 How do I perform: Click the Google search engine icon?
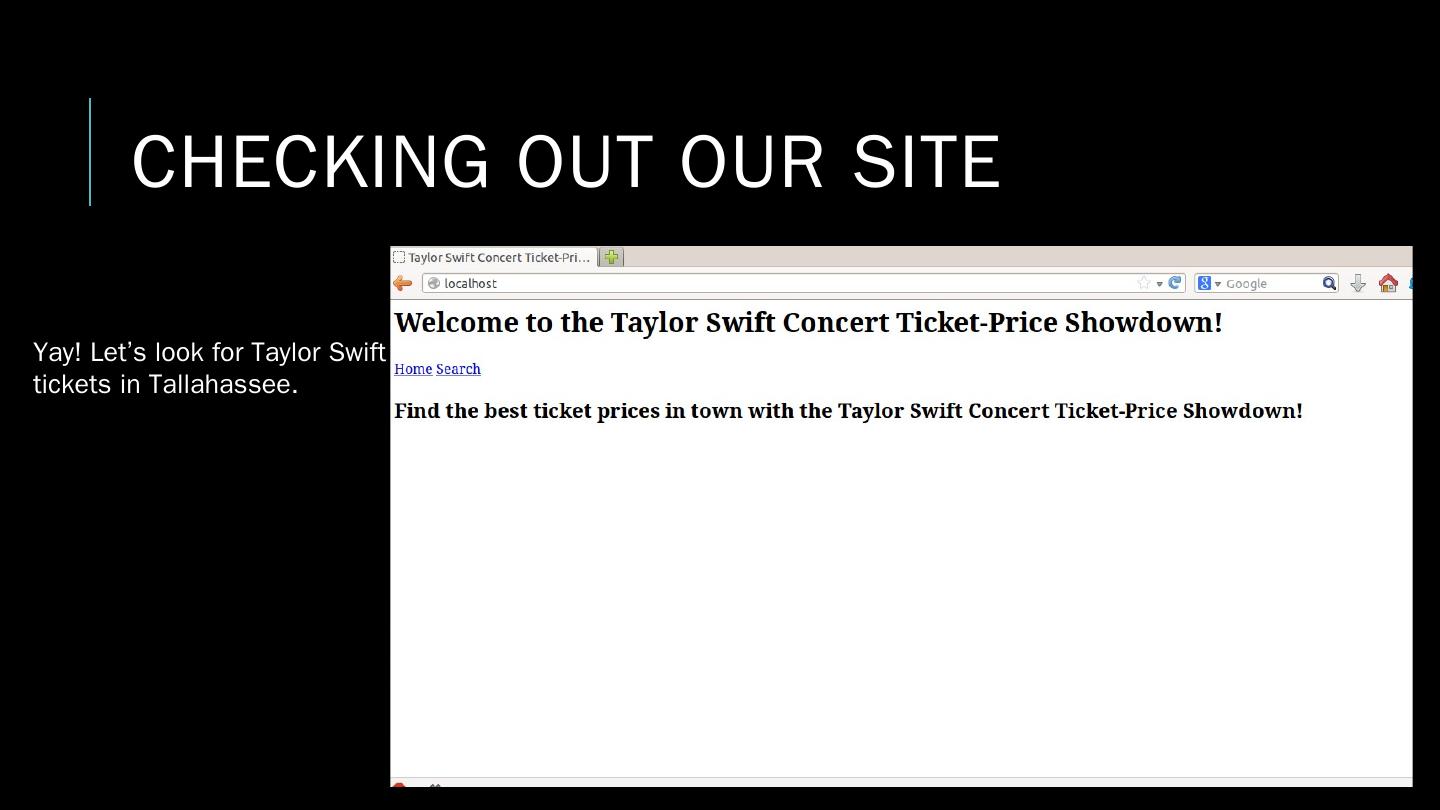click(x=1204, y=283)
